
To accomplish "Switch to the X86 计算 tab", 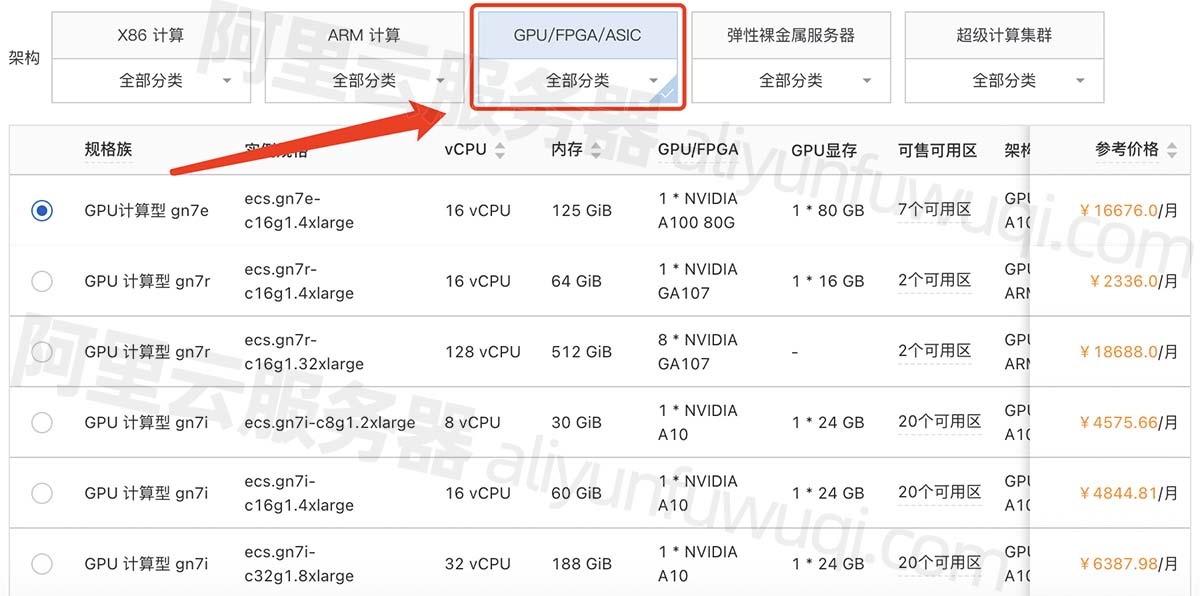I will (150, 34).
